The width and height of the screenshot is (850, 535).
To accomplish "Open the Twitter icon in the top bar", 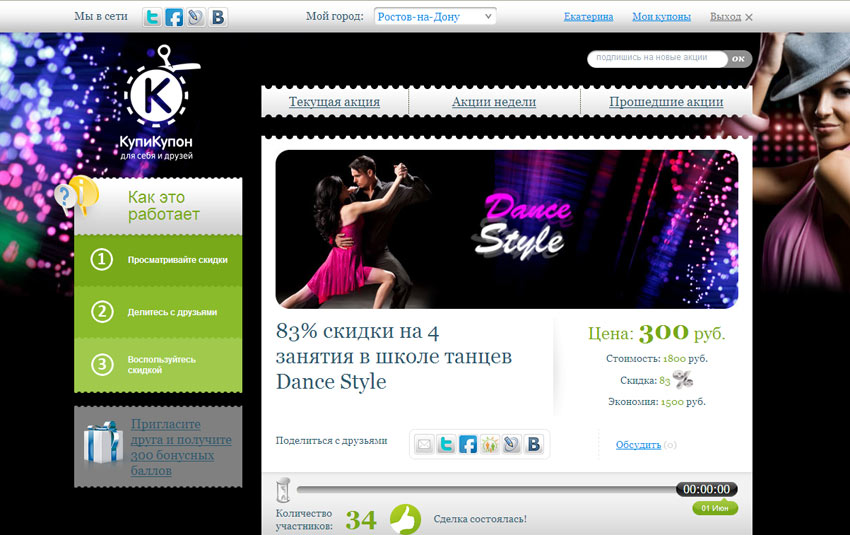I will pyautogui.click(x=152, y=17).
